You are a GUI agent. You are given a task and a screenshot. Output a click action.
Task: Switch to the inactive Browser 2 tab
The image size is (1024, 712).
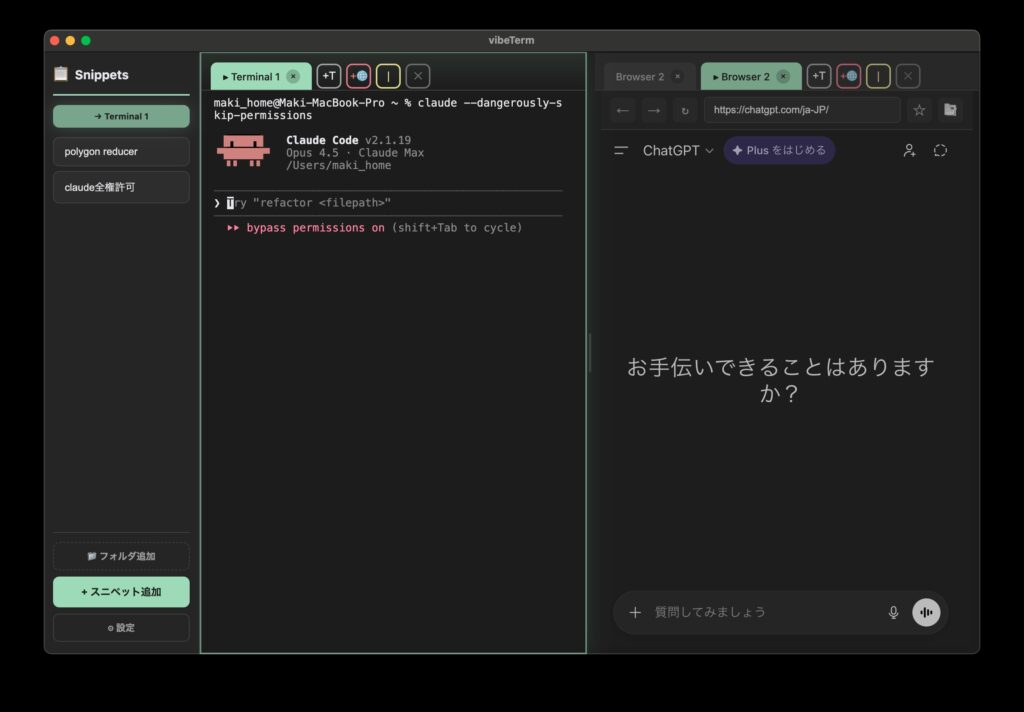coord(640,76)
